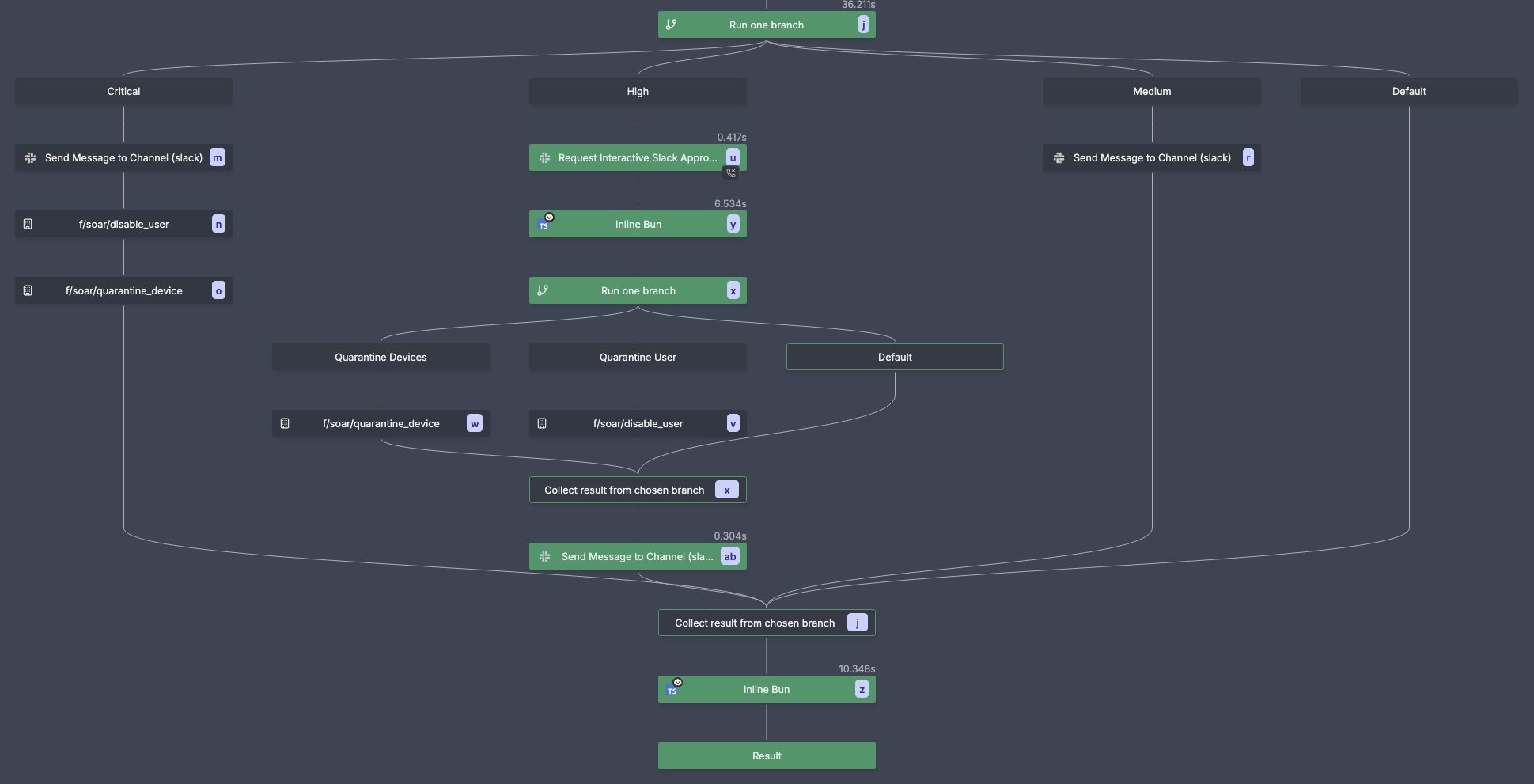Select the Critical branch header
This screenshot has height=784, width=1534.
[x=123, y=91]
